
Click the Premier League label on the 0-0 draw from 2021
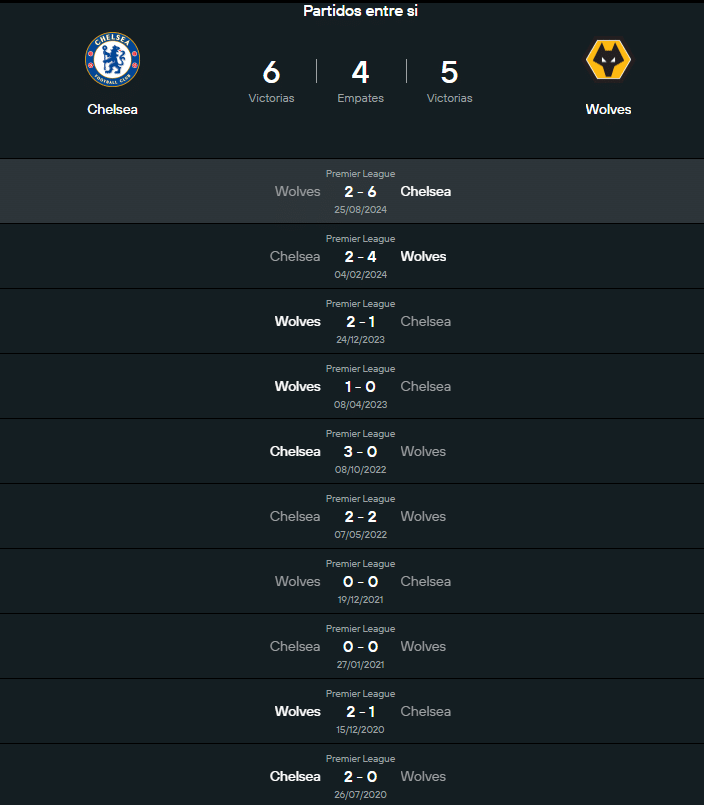point(360,563)
